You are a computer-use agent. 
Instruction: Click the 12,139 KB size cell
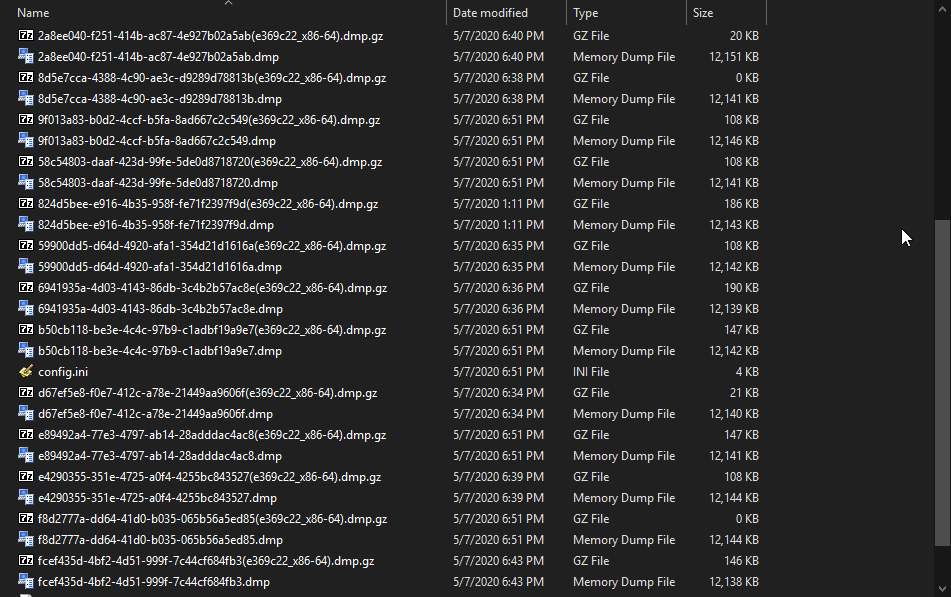734,309
